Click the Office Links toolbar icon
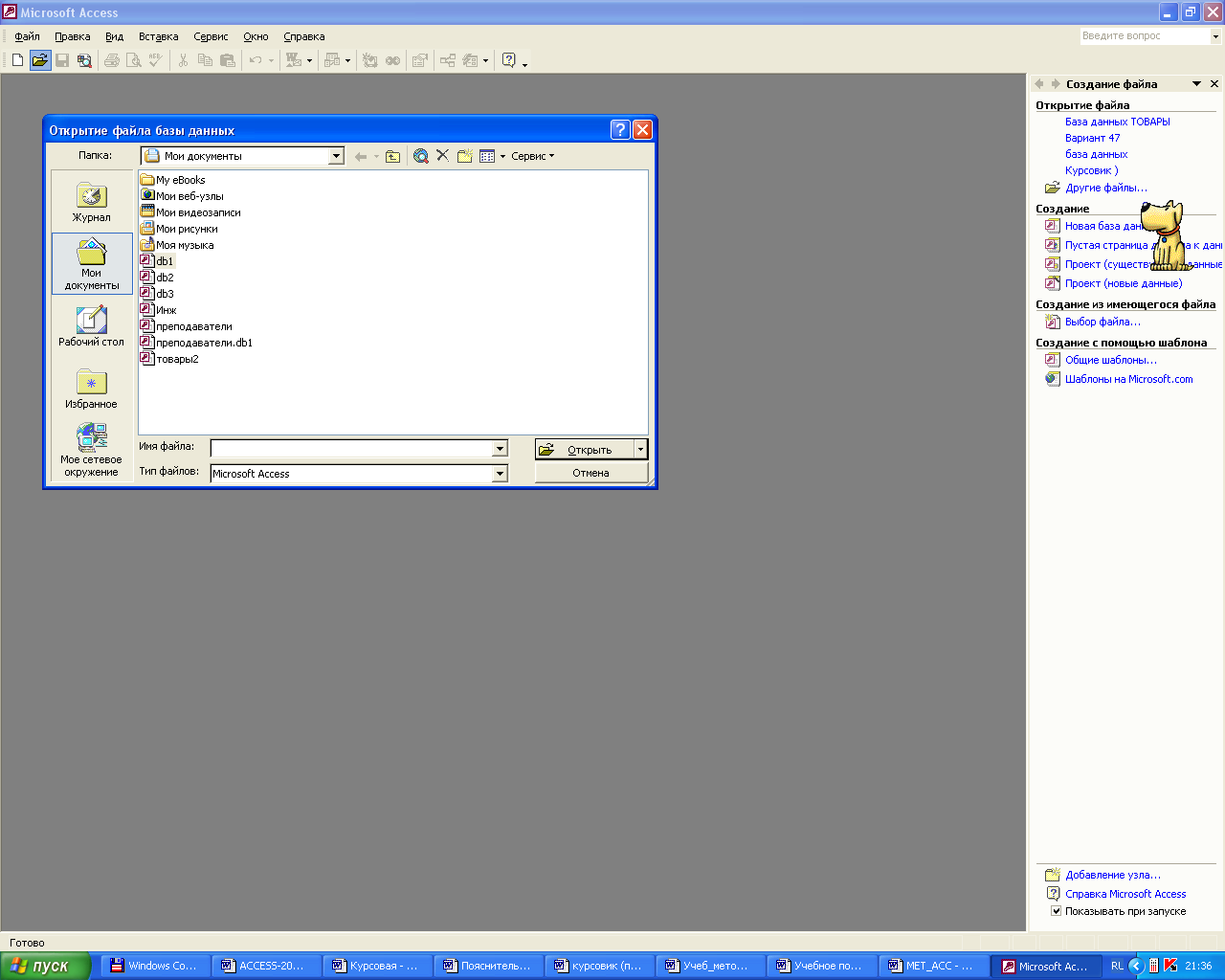The height and width of the screenshot is (980, 1225). [294, 60]
